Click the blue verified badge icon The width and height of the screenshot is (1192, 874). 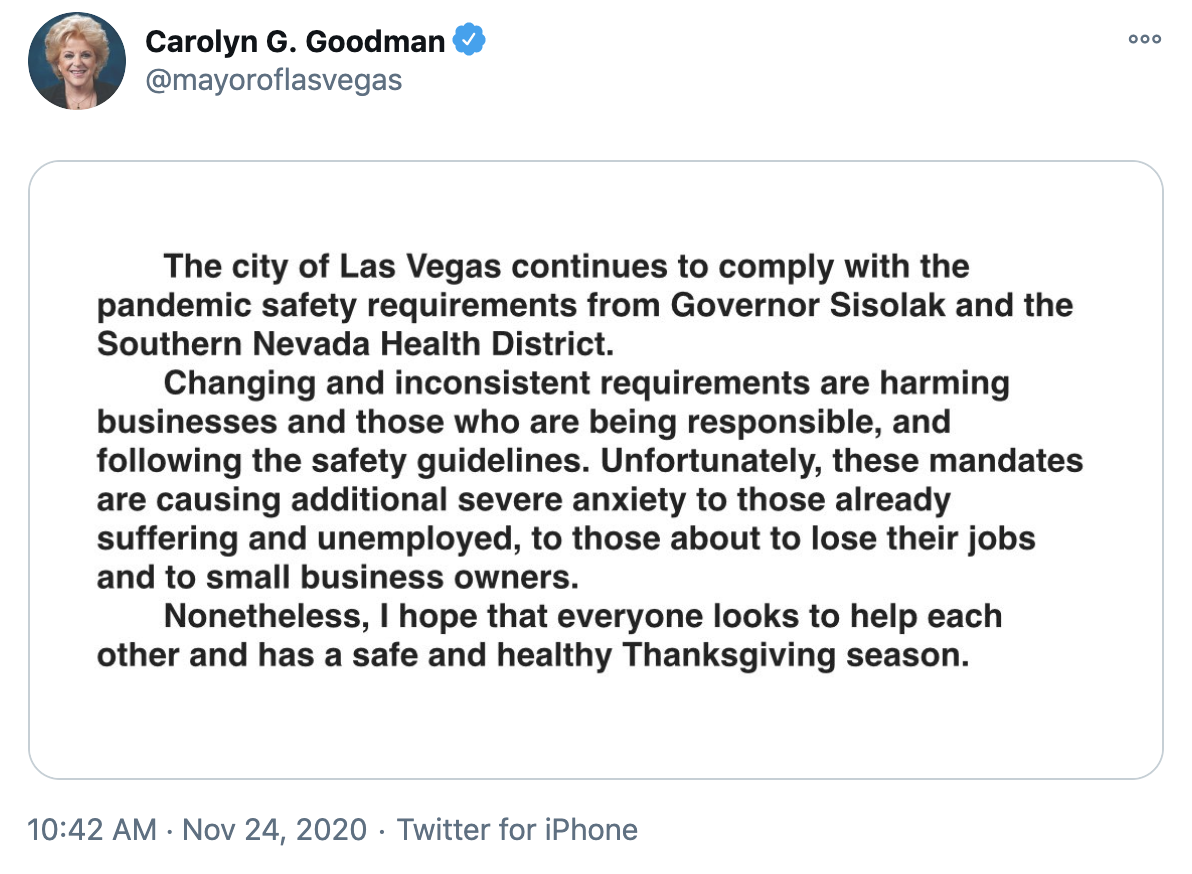tap(469, 40)
